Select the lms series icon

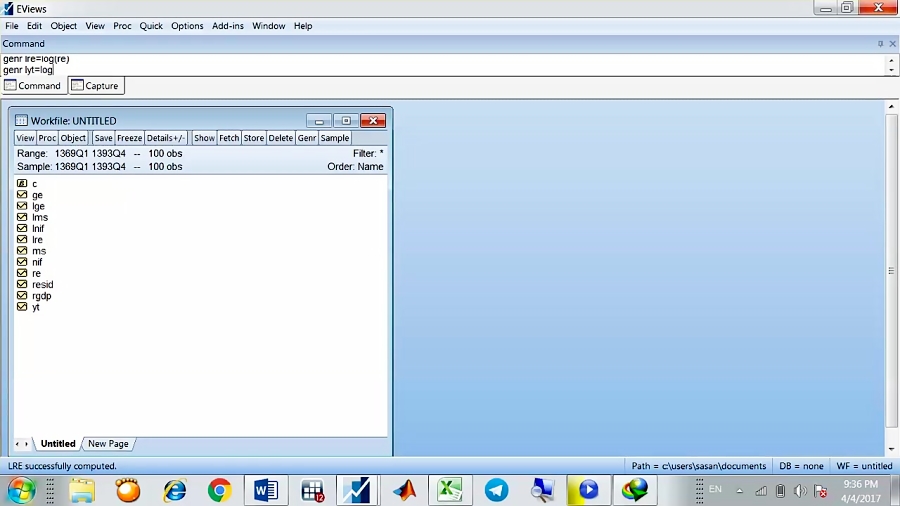click(x=22, y=217)
